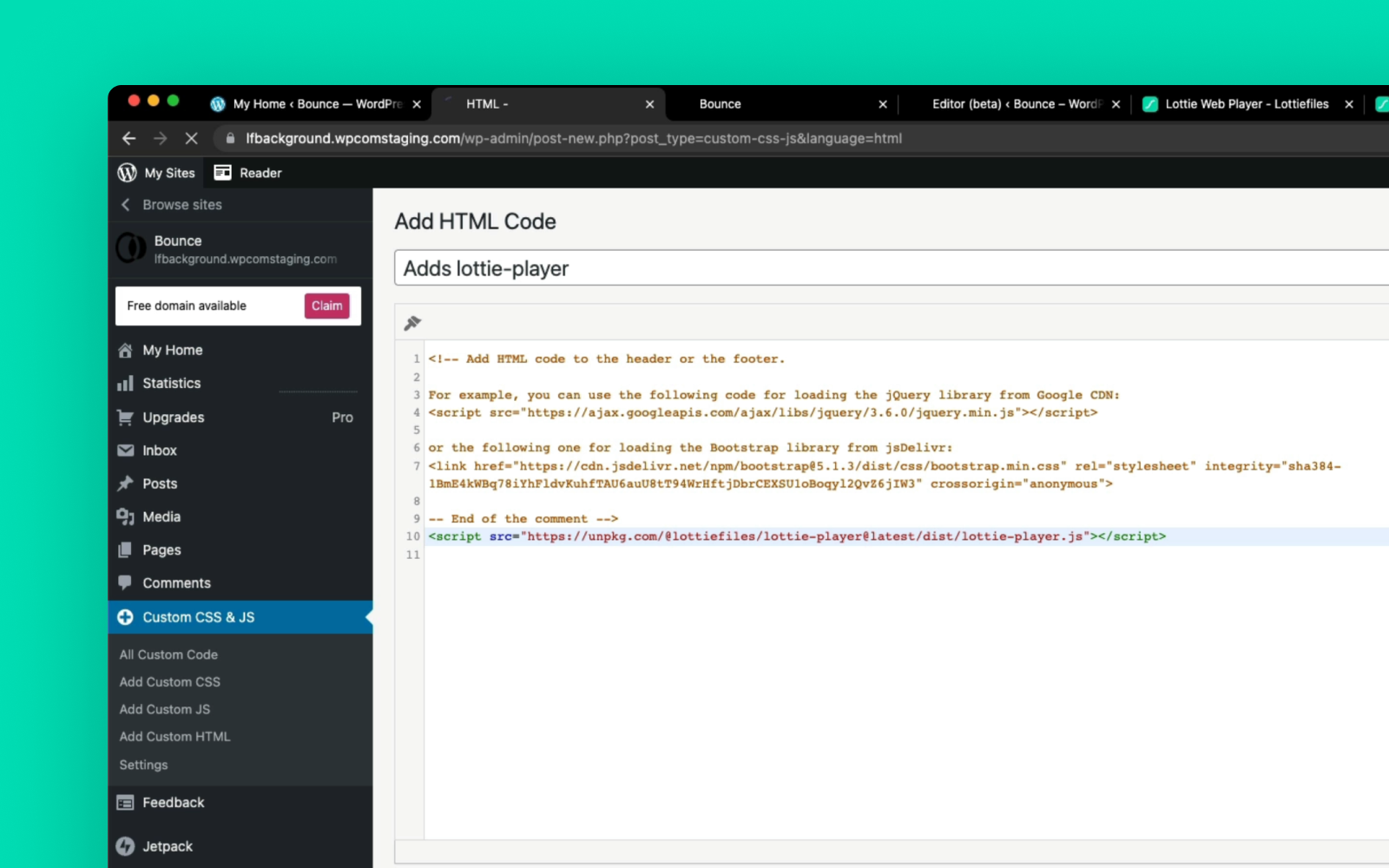Open the Statistics menu item
The image size is (1389, 868).
point(172,384)
